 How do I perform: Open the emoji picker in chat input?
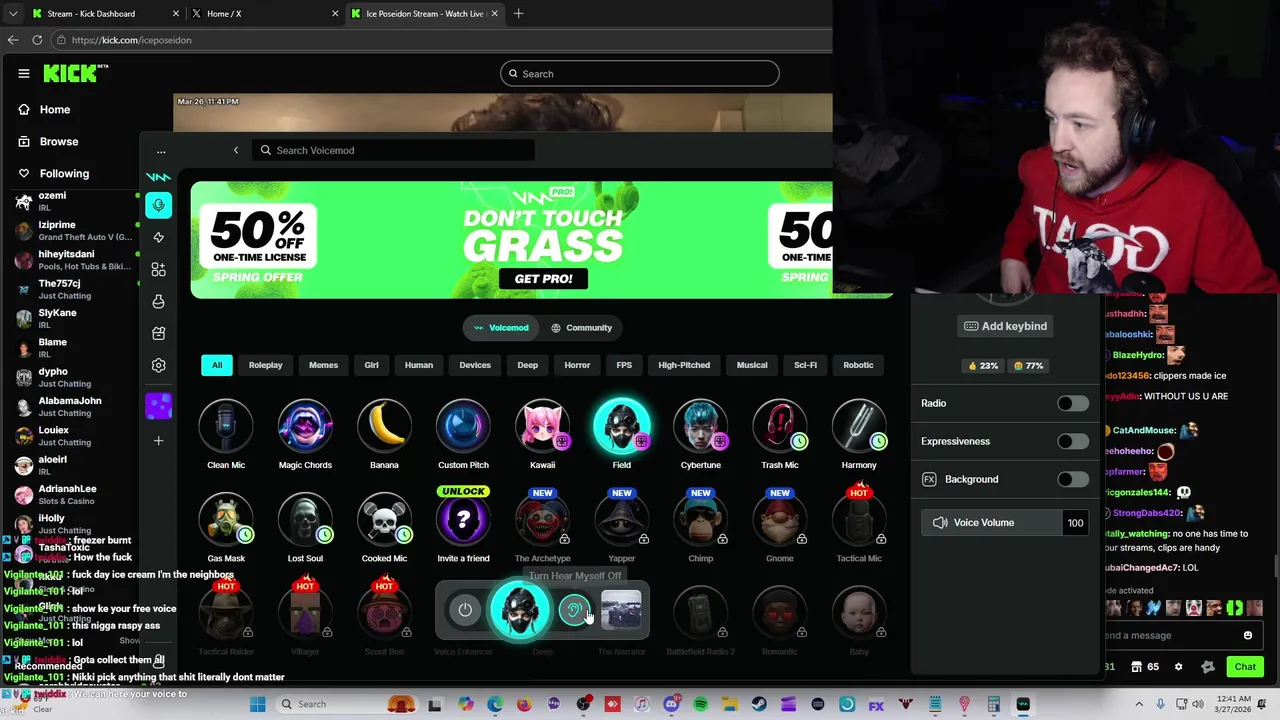point(1247,635)
